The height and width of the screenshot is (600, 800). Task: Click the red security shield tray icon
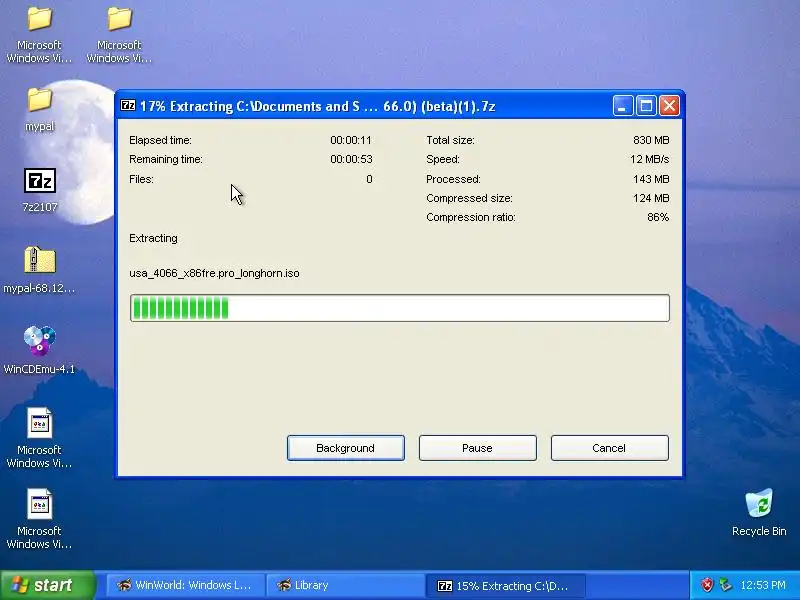pyautogui.click(x=707, y=585)
